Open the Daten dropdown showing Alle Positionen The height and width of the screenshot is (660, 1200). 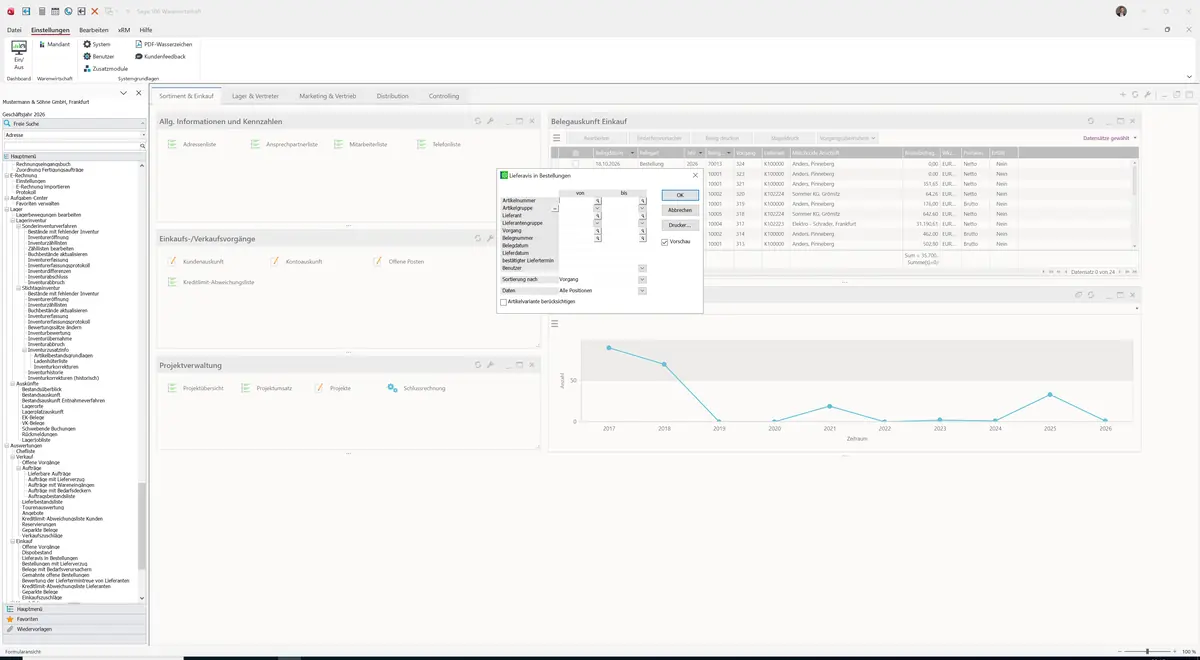click(x=642, y=290)
